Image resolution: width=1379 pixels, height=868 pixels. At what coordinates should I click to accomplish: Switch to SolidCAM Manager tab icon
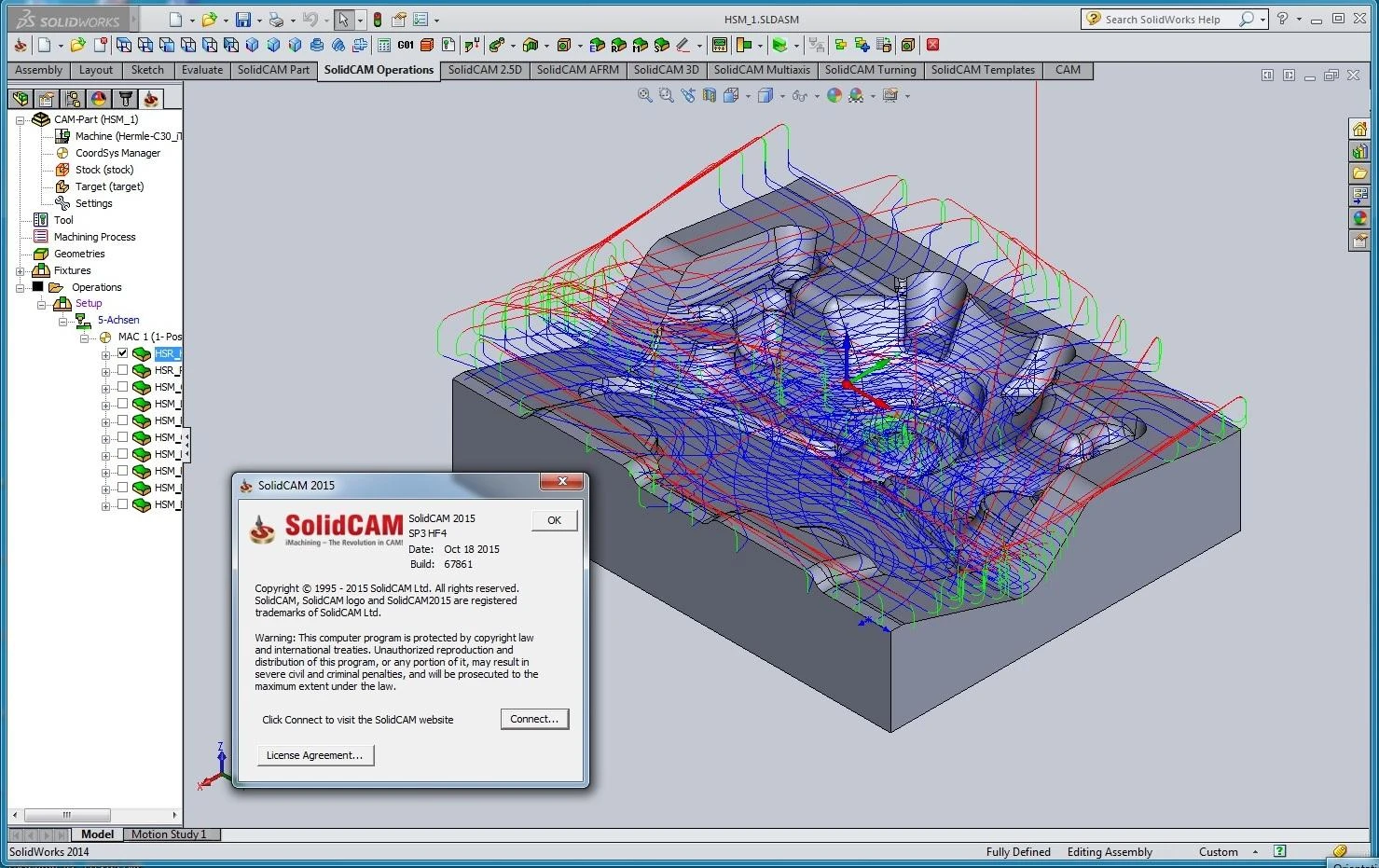pos(151,98)
